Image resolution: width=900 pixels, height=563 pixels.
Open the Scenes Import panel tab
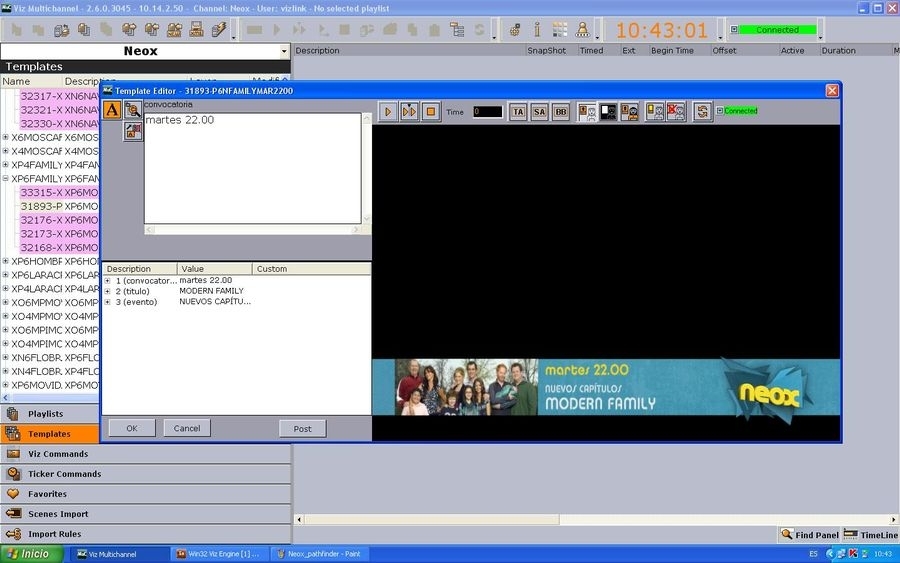click(146, 514)
